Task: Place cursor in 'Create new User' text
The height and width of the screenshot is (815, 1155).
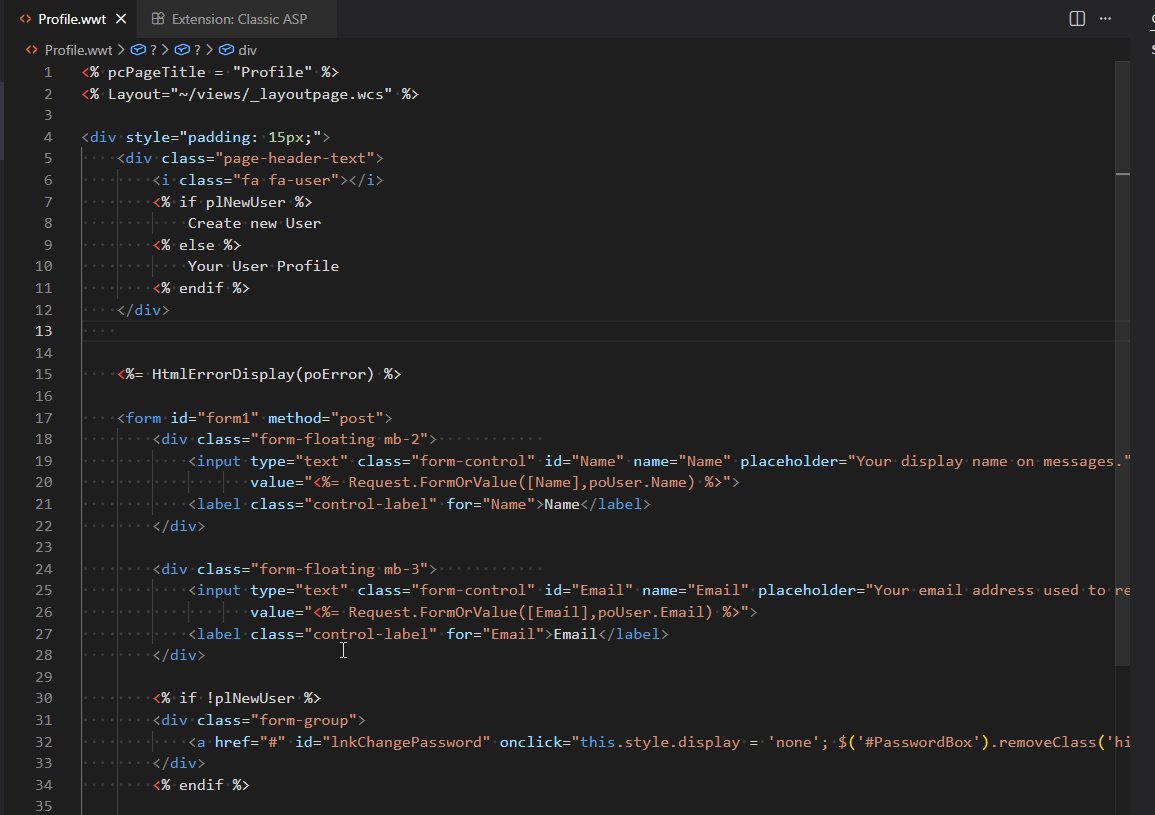Action: point(254,223)
